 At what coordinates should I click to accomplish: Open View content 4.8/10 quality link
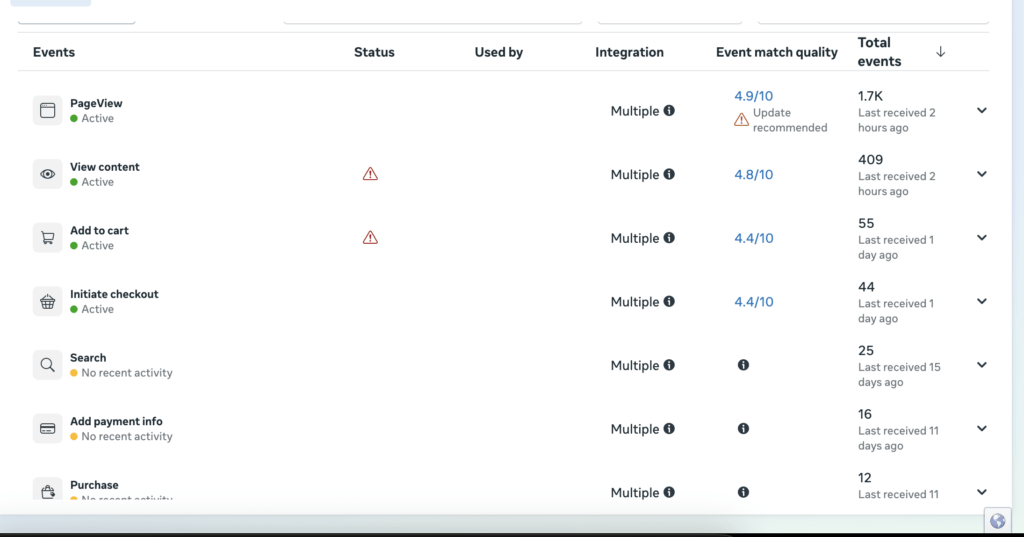754,174
